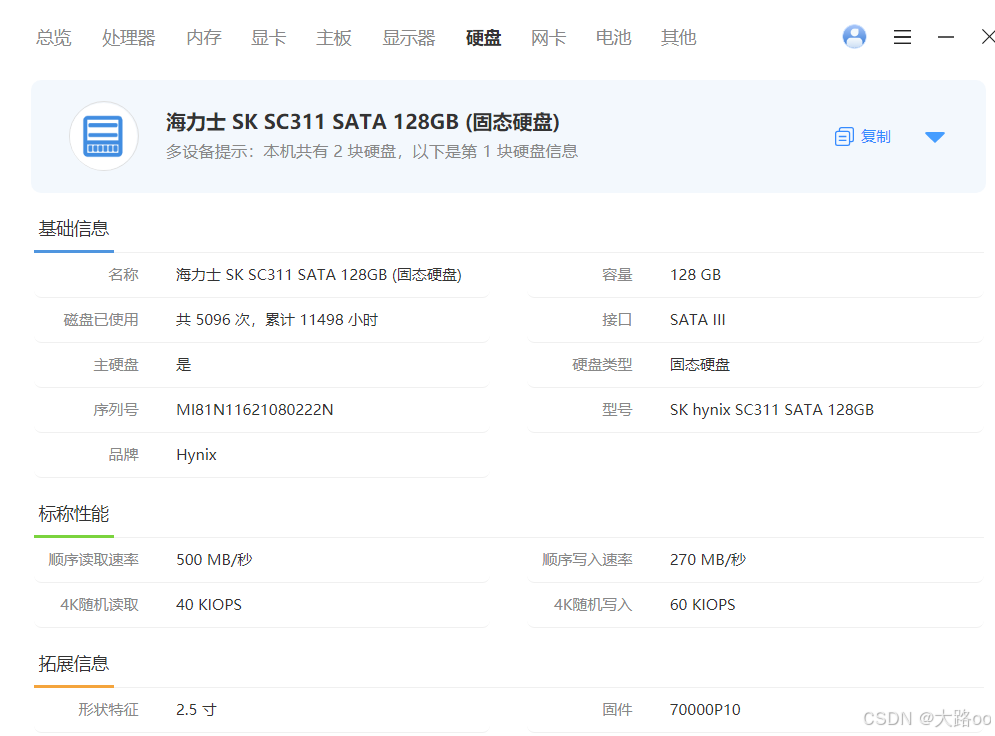This screenshot has width=995, height=736.
Task: Minimize the window with the dash button
Action: click(x=946, y=37)
